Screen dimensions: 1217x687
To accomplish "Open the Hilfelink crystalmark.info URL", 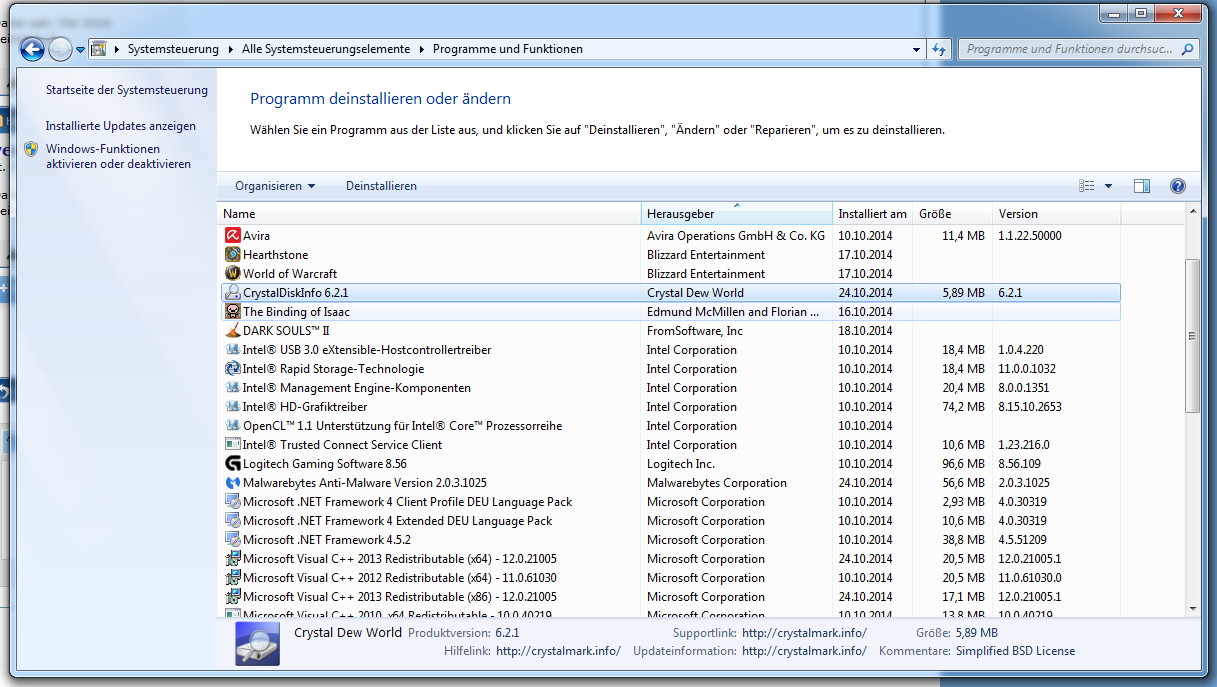I will pos(558,651).
